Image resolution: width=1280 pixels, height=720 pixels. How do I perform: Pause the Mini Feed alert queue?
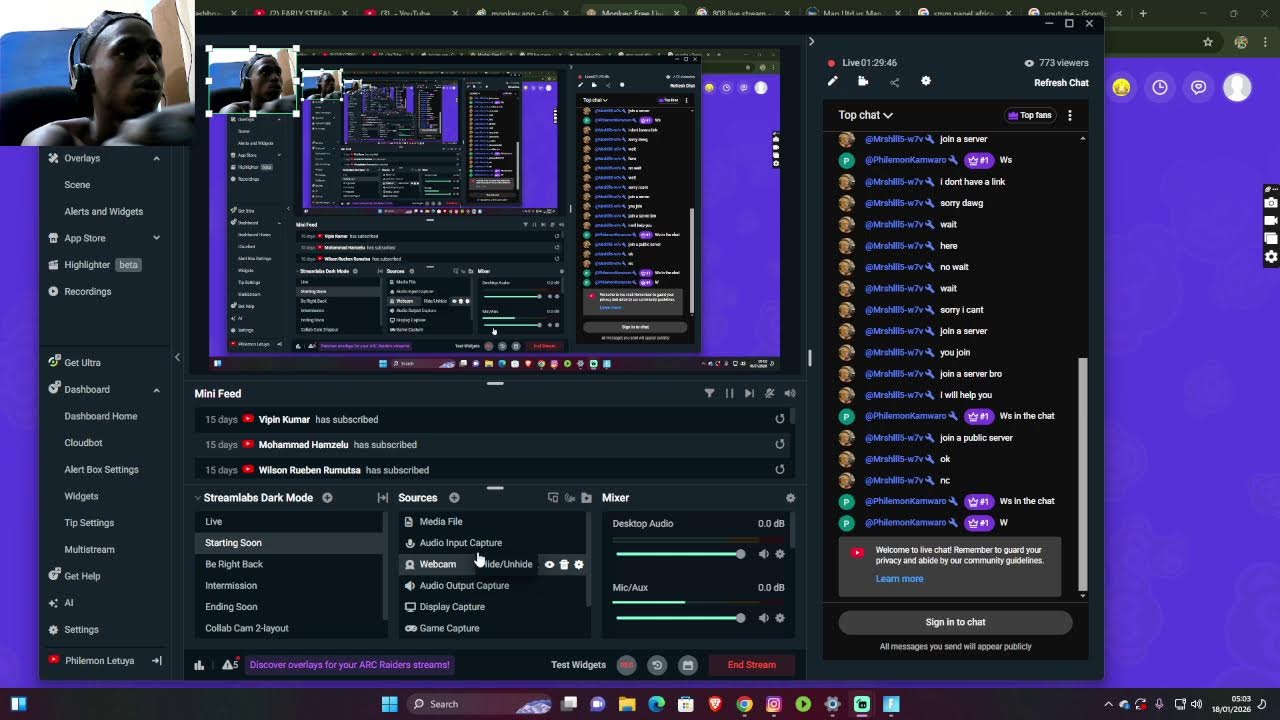coord(729,394)
